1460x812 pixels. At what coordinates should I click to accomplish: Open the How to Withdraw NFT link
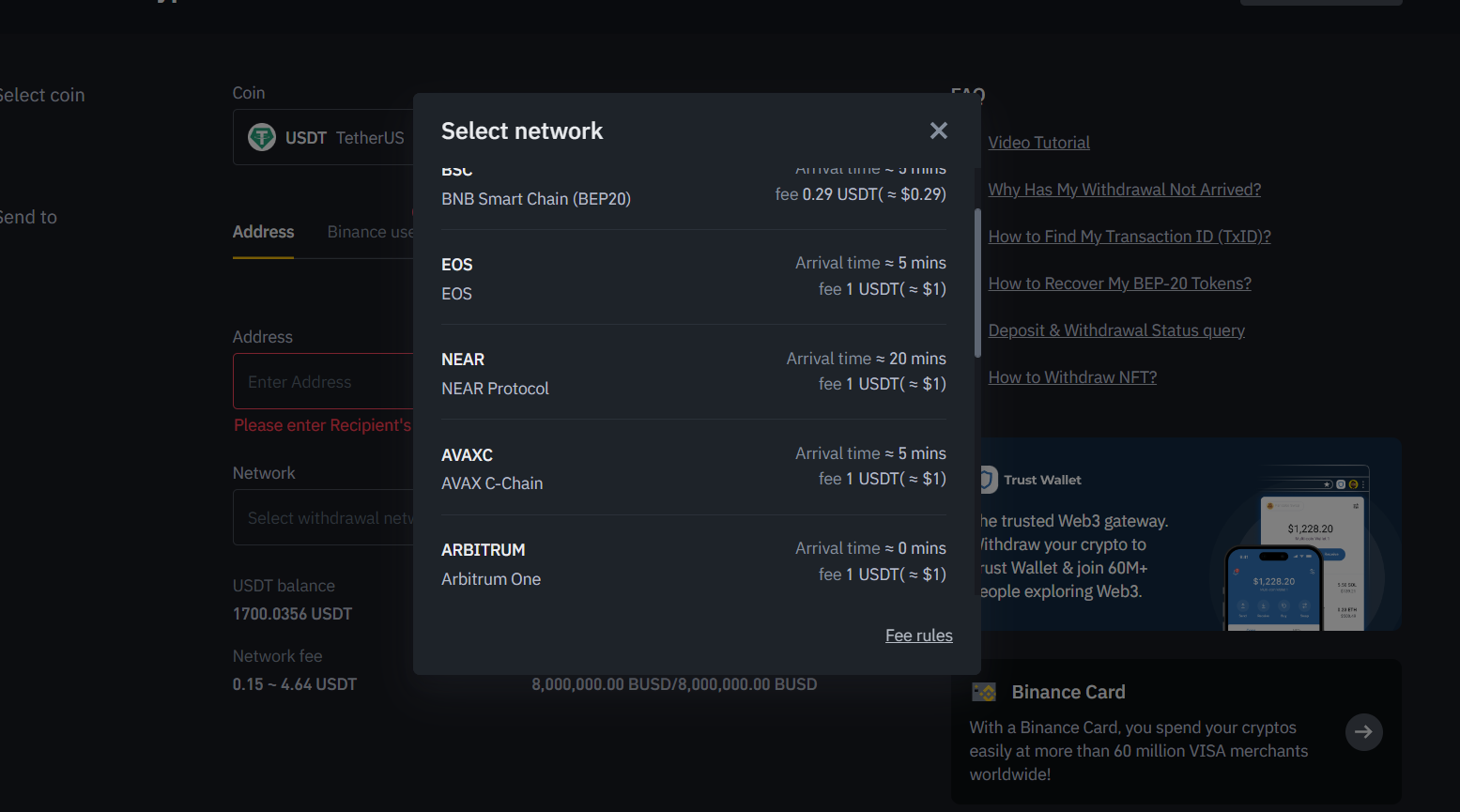1072,377
